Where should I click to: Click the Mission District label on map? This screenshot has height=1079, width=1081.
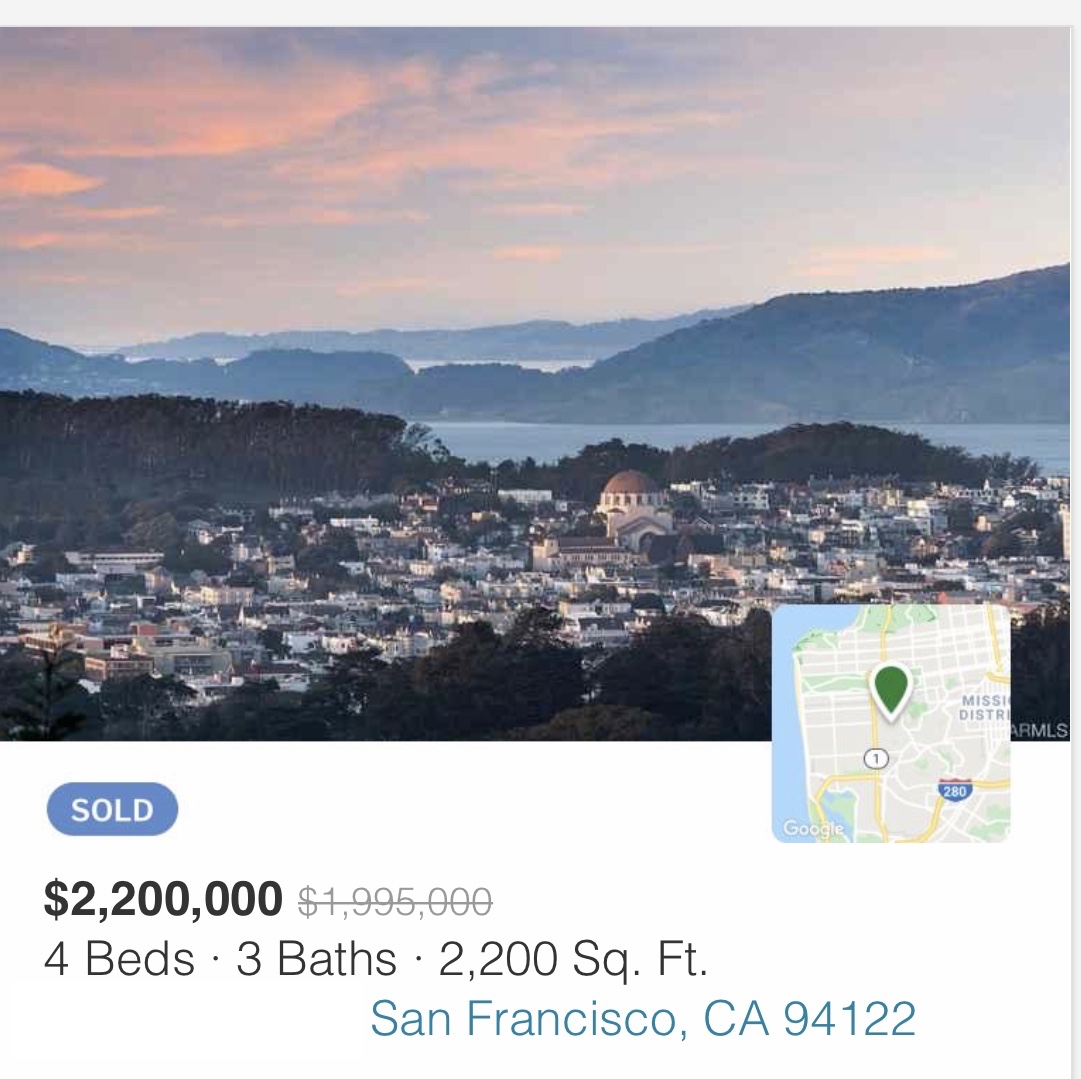click(x=984, y=708)
